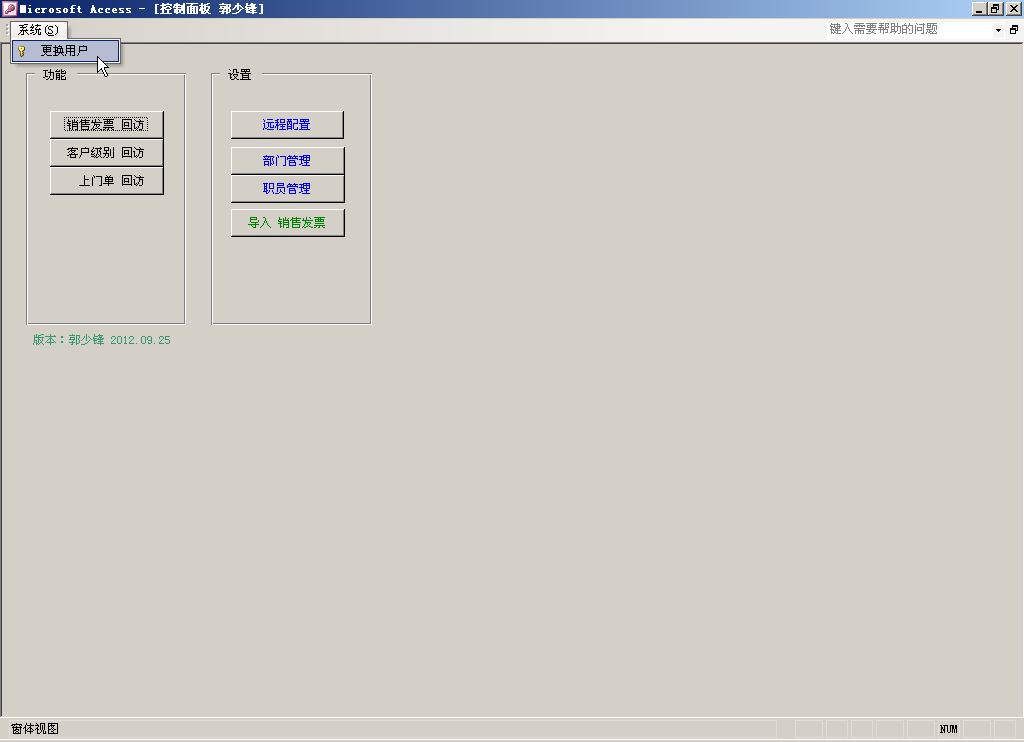Screen dimensions: 1024x742
Task: Select 更换用户 from the menu
Action: [65, 51]
